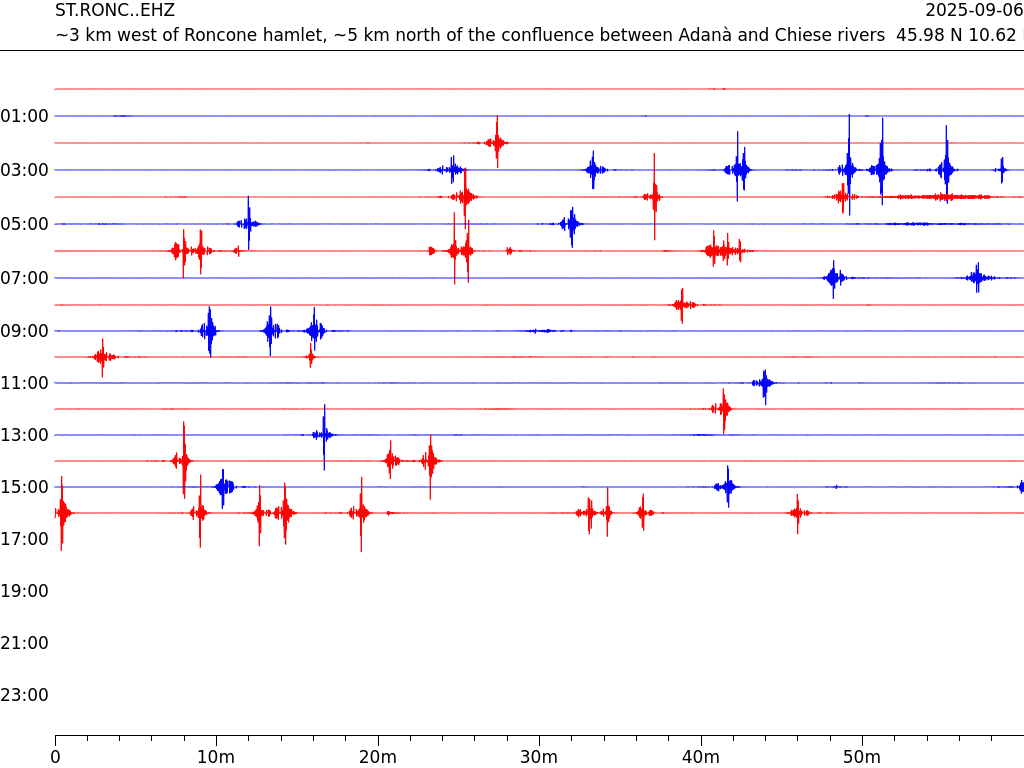Select the 05:00 hour label
This screenshot has width=1024, height=768.
[25, 224]
